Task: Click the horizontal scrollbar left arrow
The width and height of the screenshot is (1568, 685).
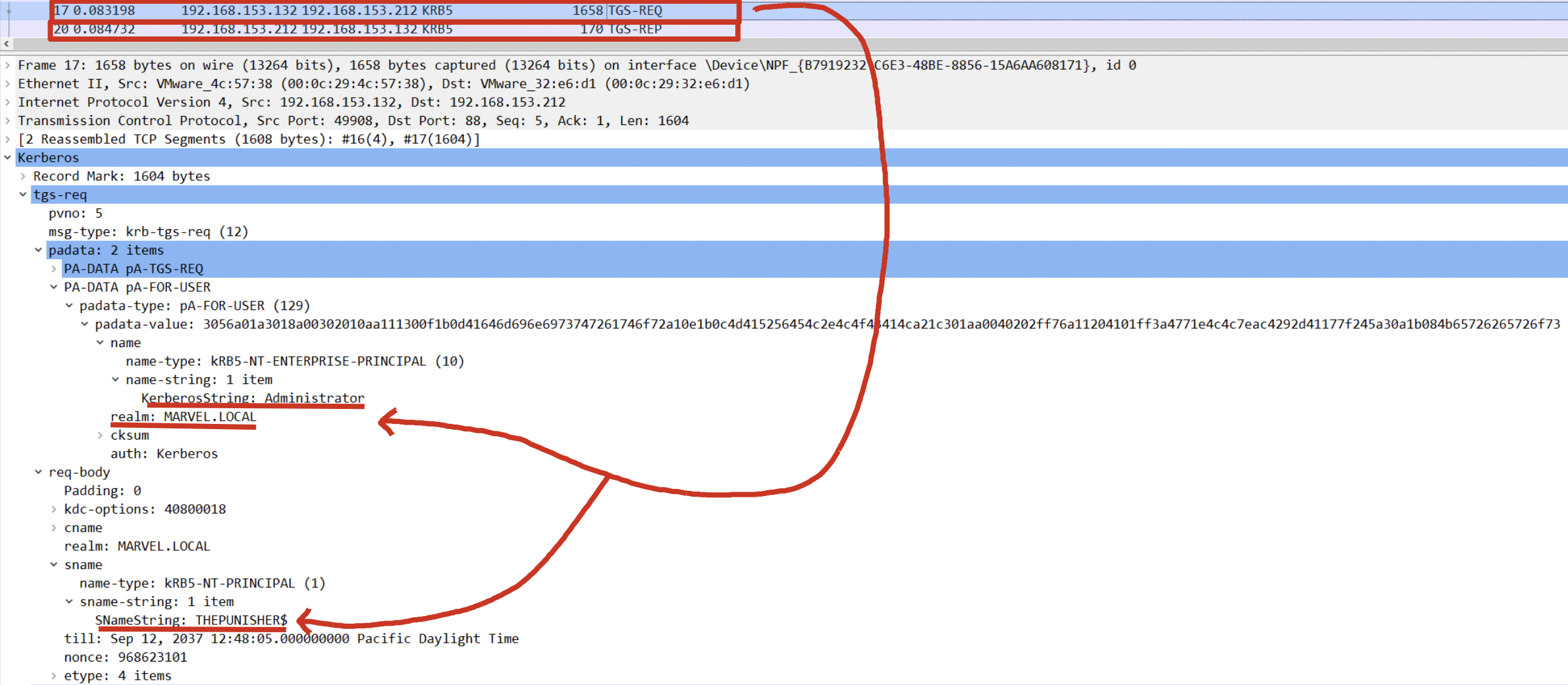Action: 7,44
